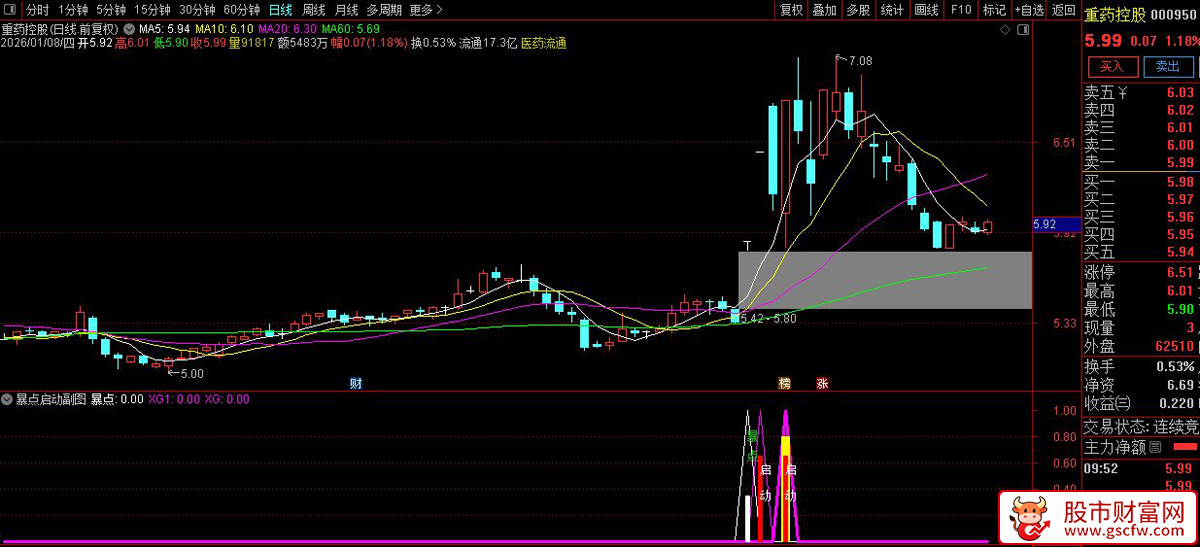Click the 医药流通 sector link
The height and width of the screenshot is (547, 1200).
[x=543, y=44]
